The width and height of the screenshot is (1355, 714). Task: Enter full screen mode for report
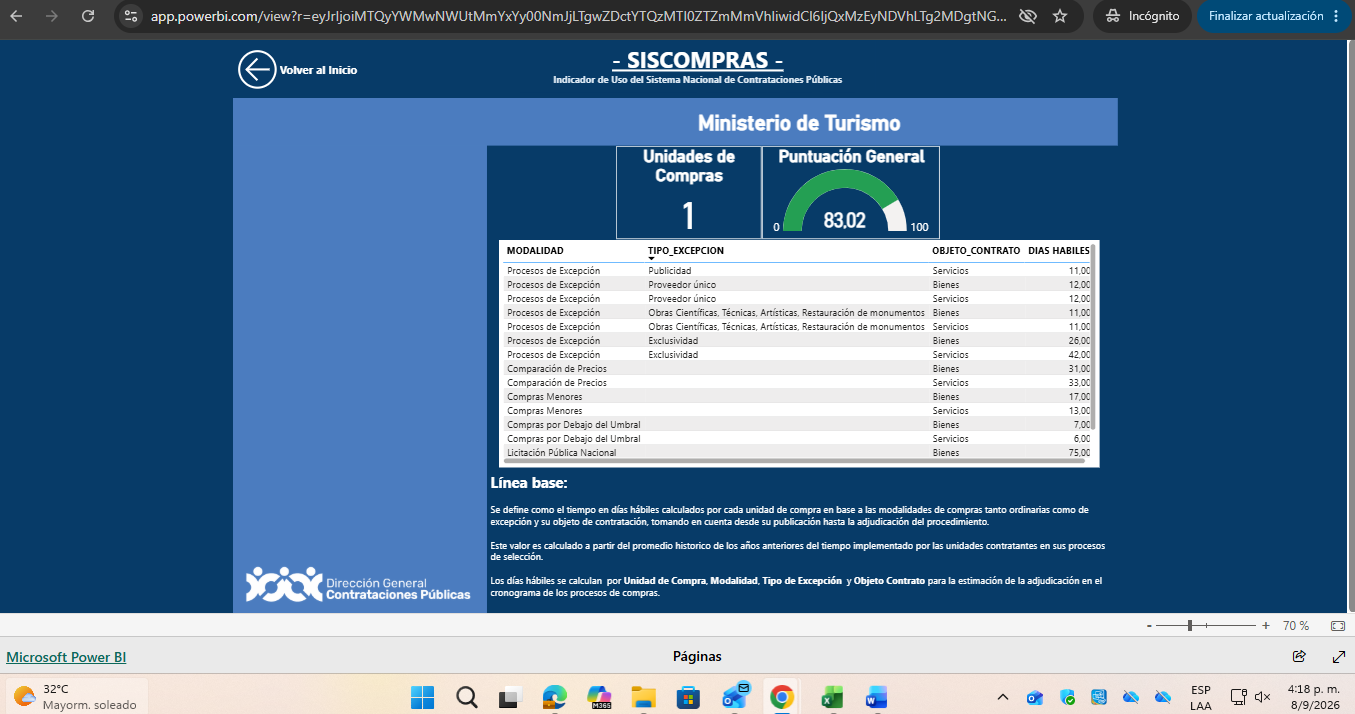click(1339, 657)
